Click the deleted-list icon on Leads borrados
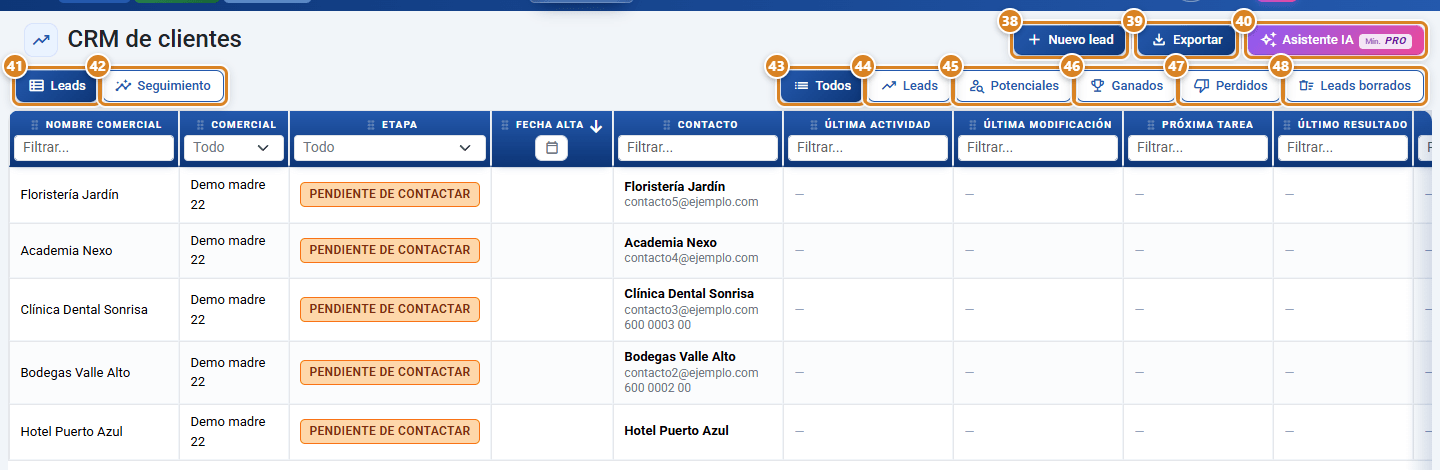The width and height of the screenshot is (1440, 470). 1306,86
